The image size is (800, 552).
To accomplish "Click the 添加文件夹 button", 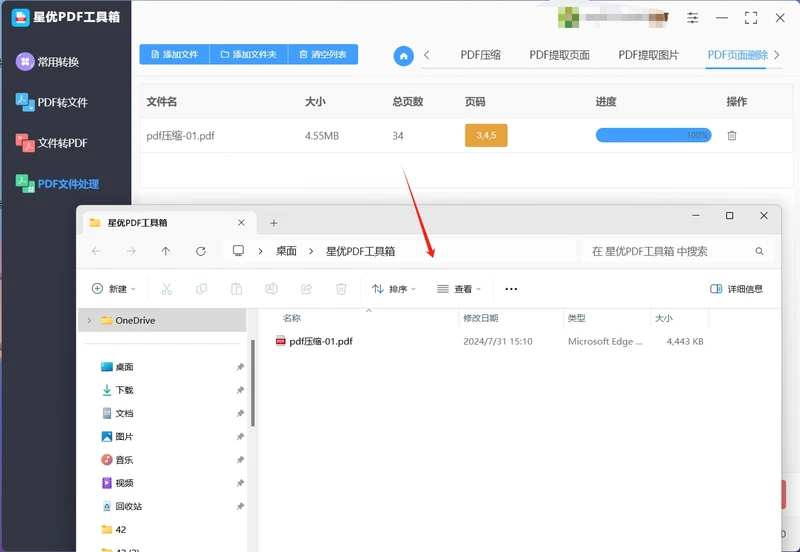I will [x=249, y=54].
